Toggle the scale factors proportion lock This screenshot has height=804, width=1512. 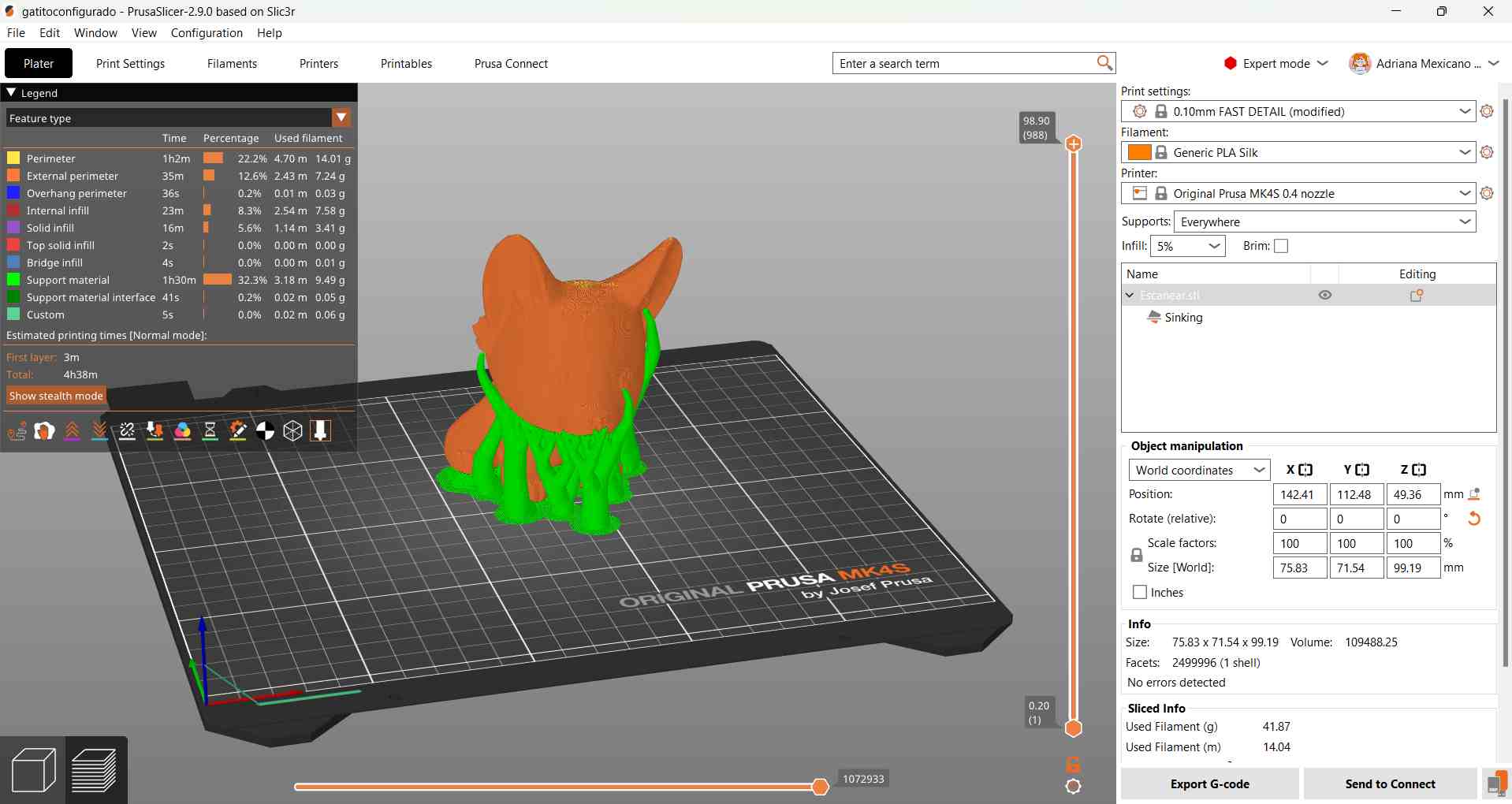(x=1137, y=555)
